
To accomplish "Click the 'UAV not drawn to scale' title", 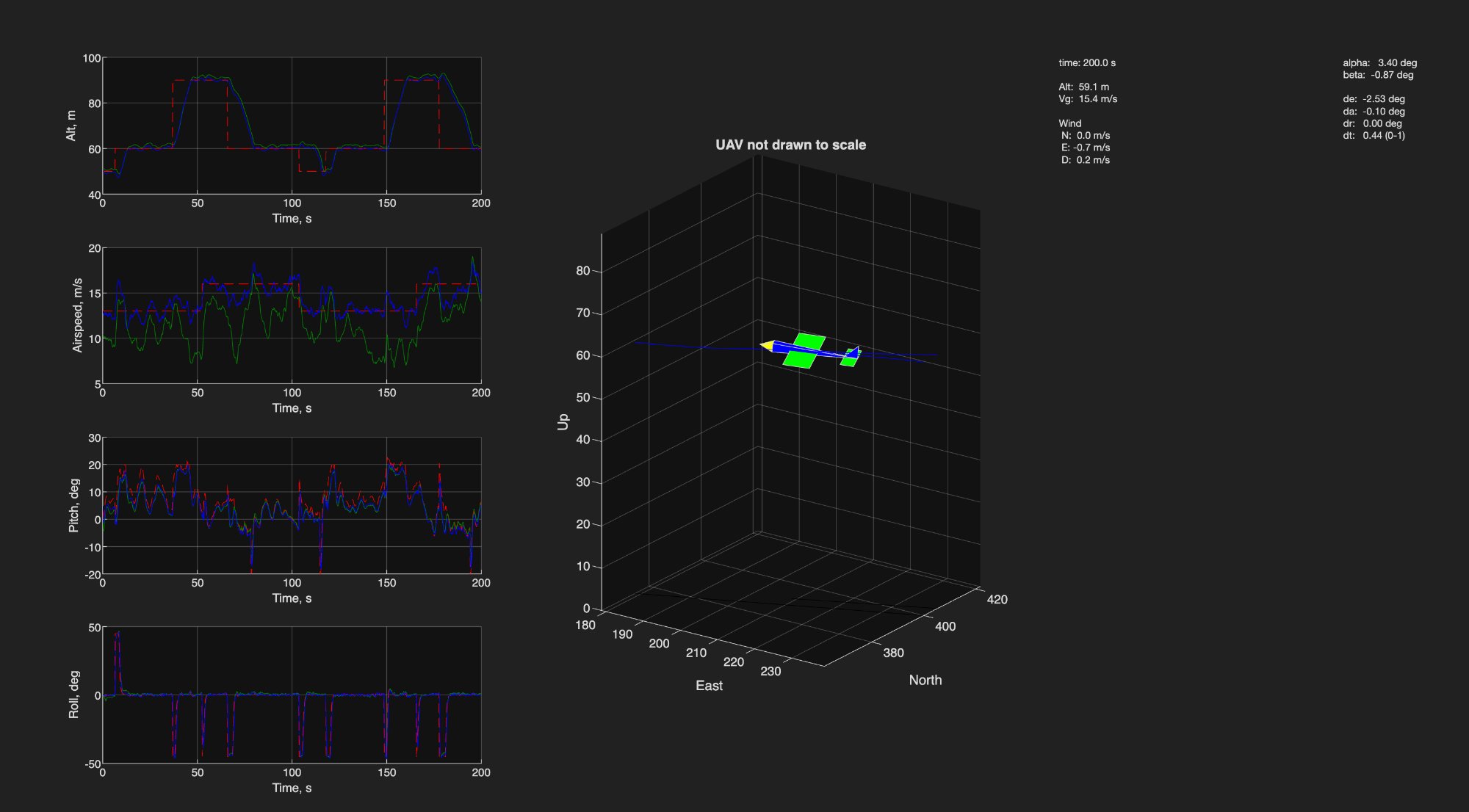I will [791, 145].
